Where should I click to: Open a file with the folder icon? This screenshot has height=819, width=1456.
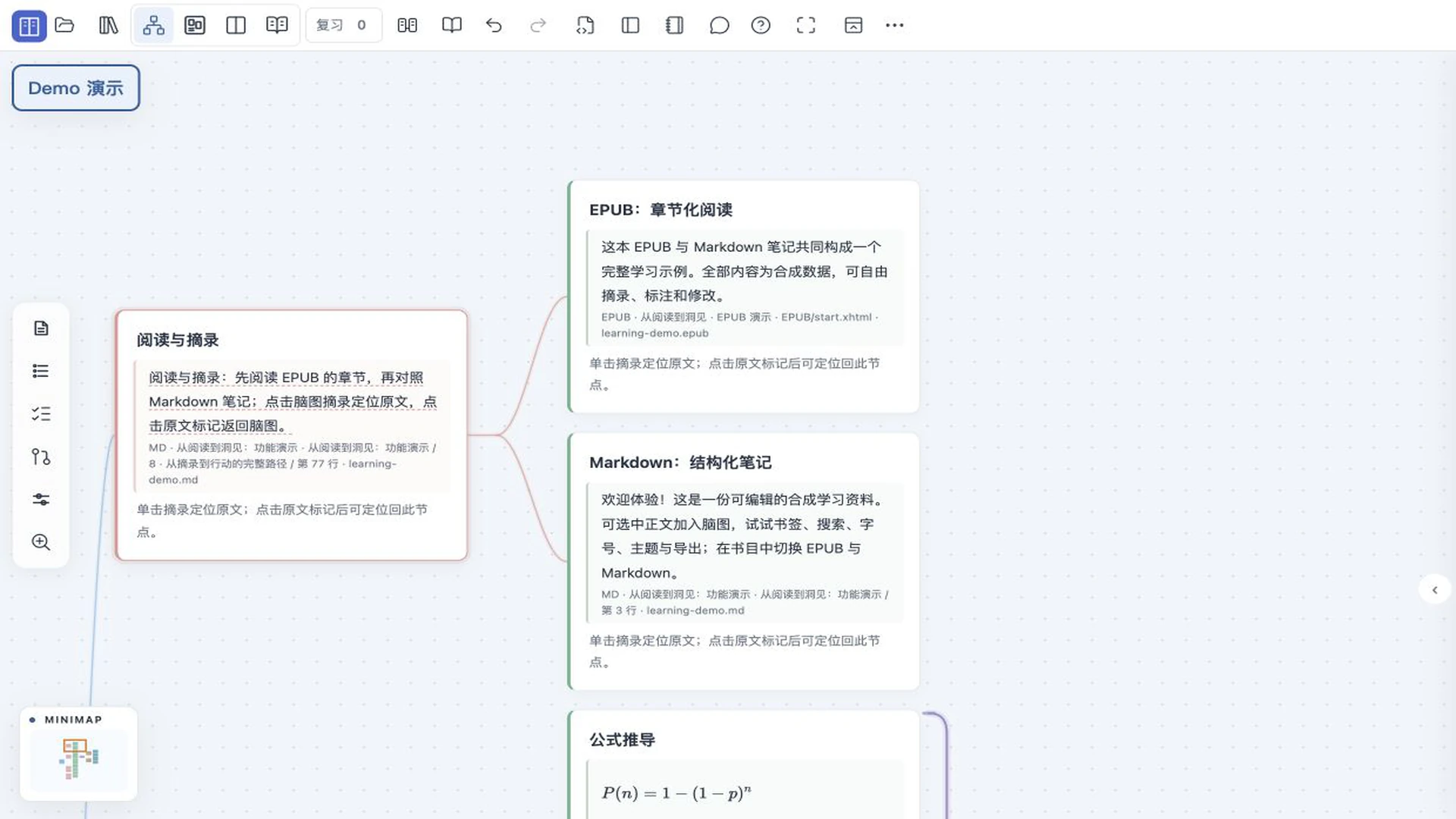click(x=64, y=26)
